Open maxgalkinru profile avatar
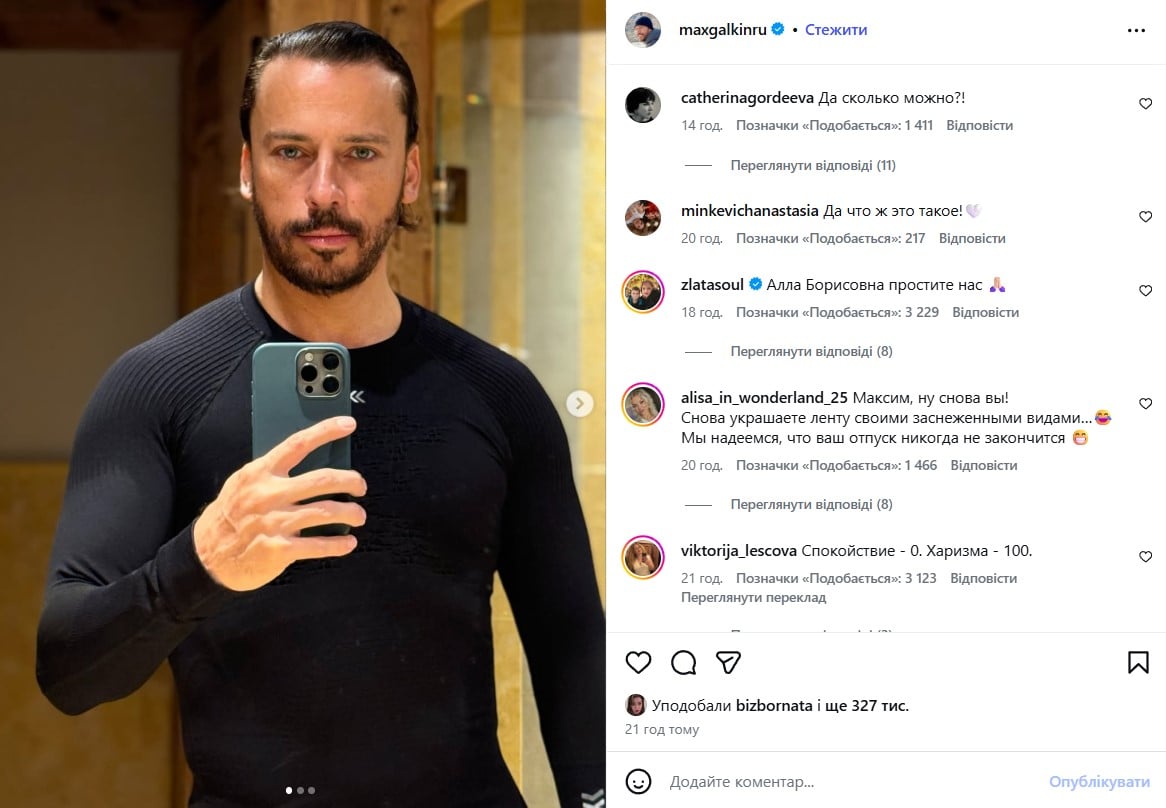 (x=643, y=30)
